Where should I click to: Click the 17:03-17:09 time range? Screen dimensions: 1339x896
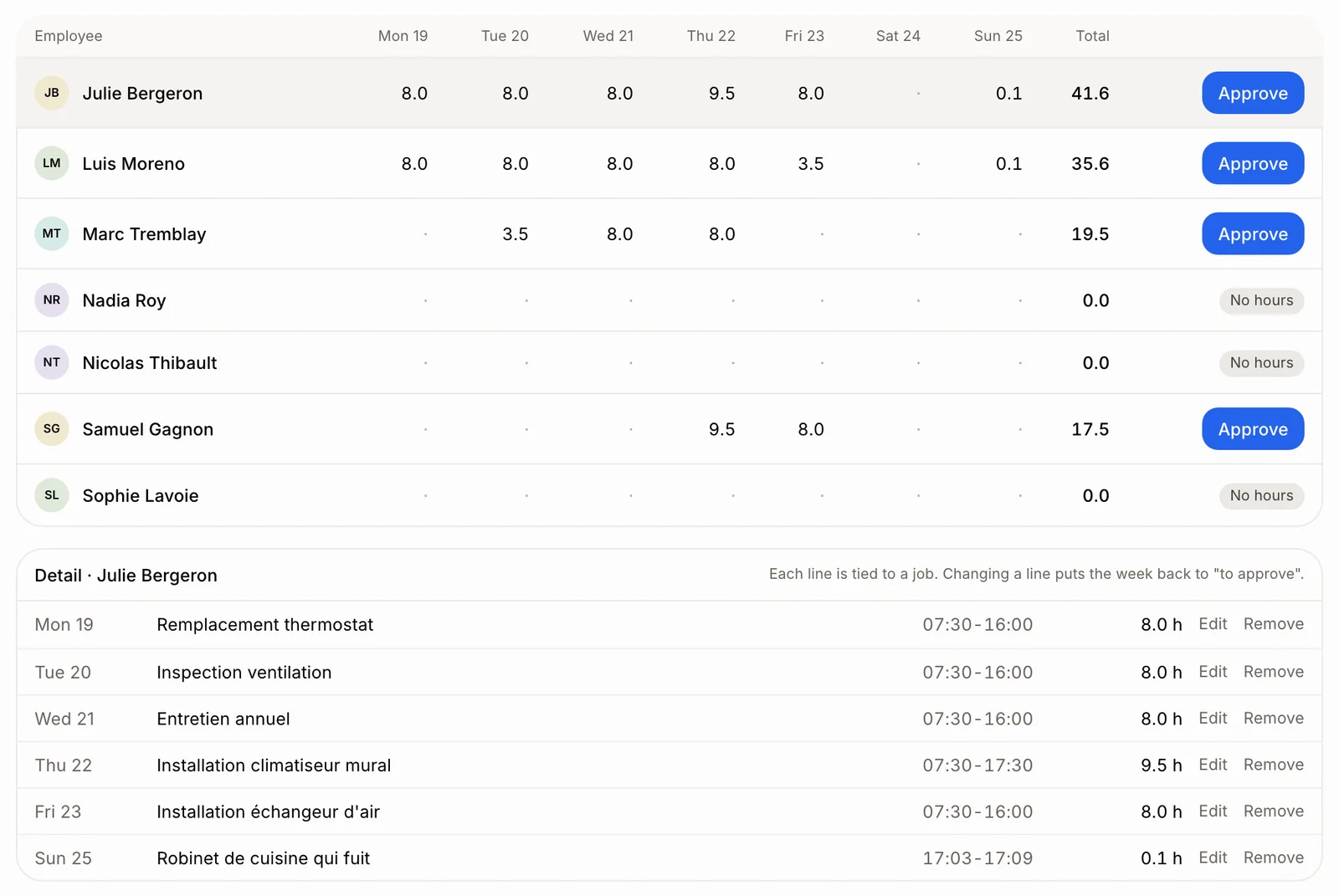[977, 858]
